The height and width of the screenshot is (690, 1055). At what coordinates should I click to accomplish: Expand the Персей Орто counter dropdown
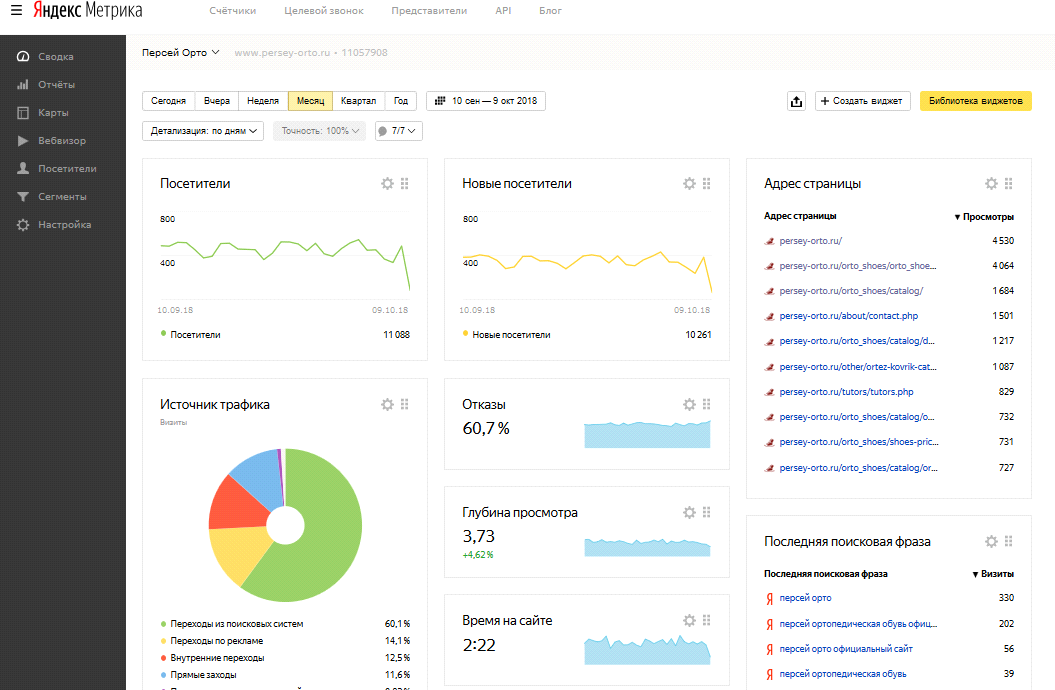(180, 52)
